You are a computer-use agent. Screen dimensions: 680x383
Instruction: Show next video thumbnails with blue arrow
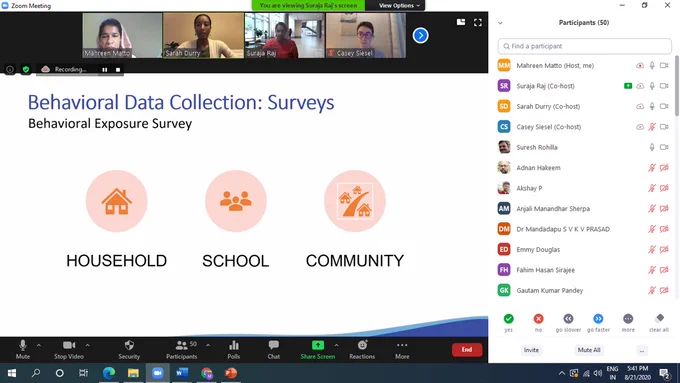[420, 36]
